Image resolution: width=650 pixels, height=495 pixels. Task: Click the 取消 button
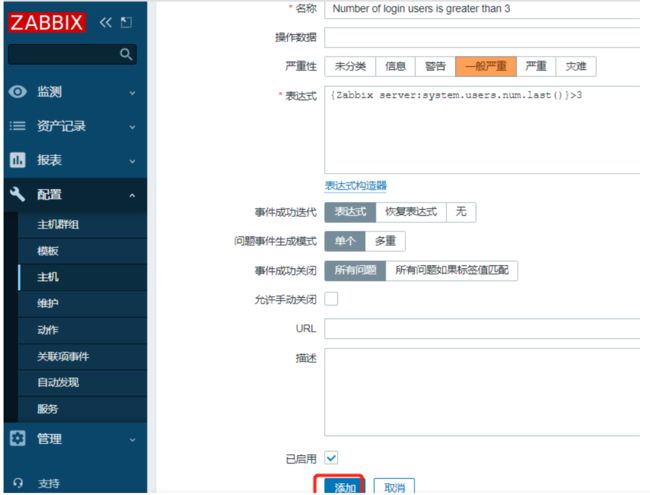coord(394,486)
